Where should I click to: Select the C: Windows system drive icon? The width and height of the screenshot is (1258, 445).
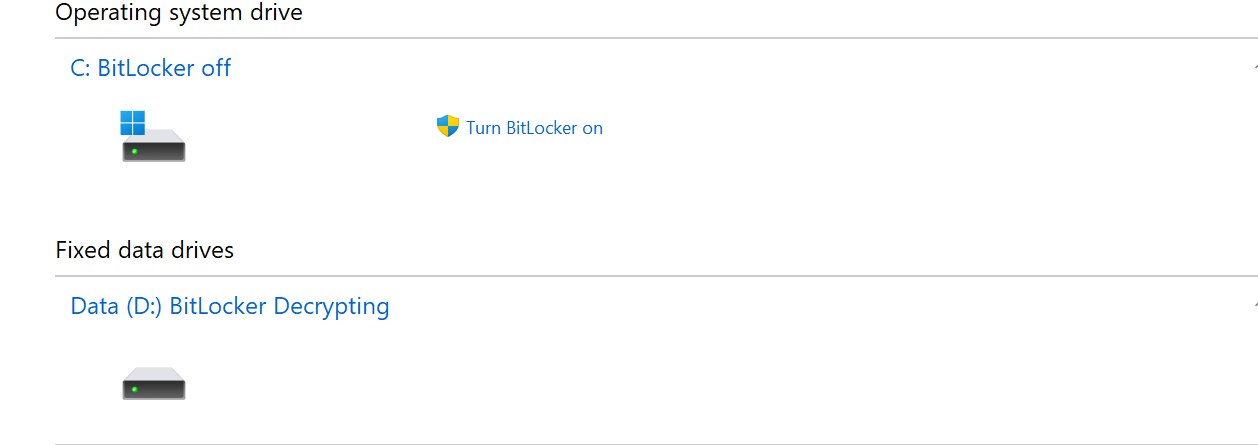click(x=153, y=136)
